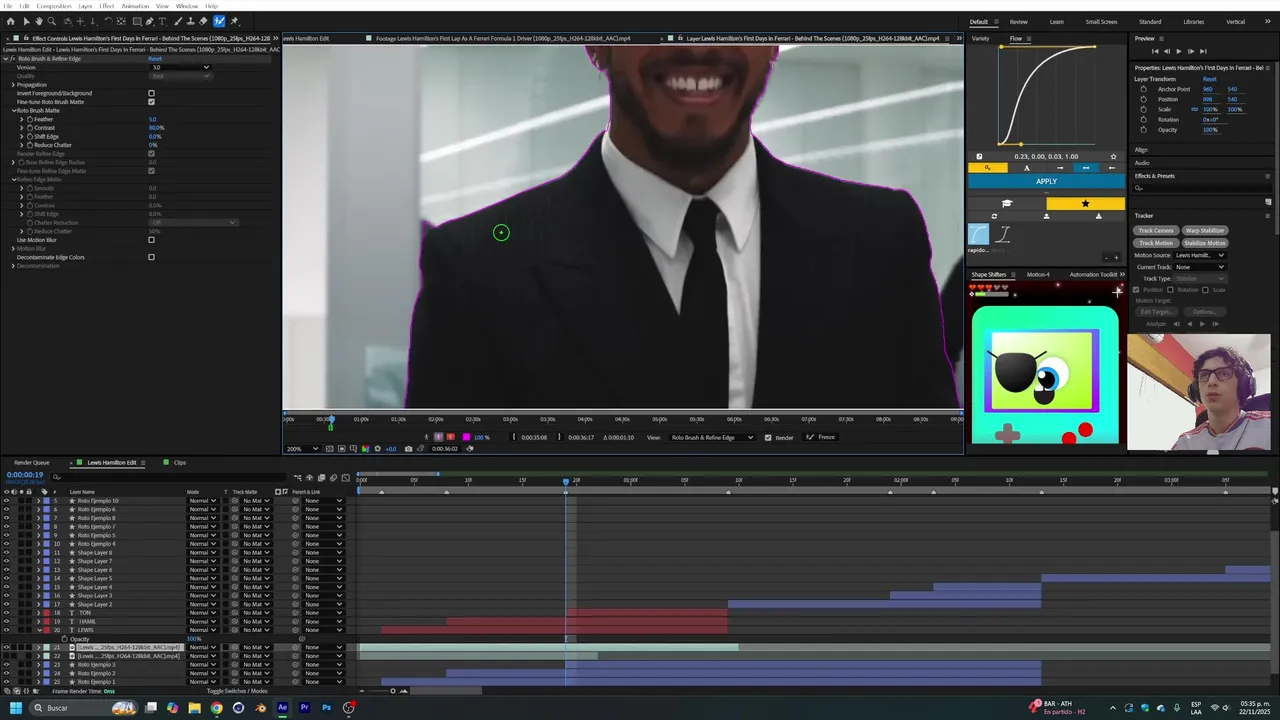Select the Hand tool
This screenshot has height=720, width=1280.
coord(39,21)
